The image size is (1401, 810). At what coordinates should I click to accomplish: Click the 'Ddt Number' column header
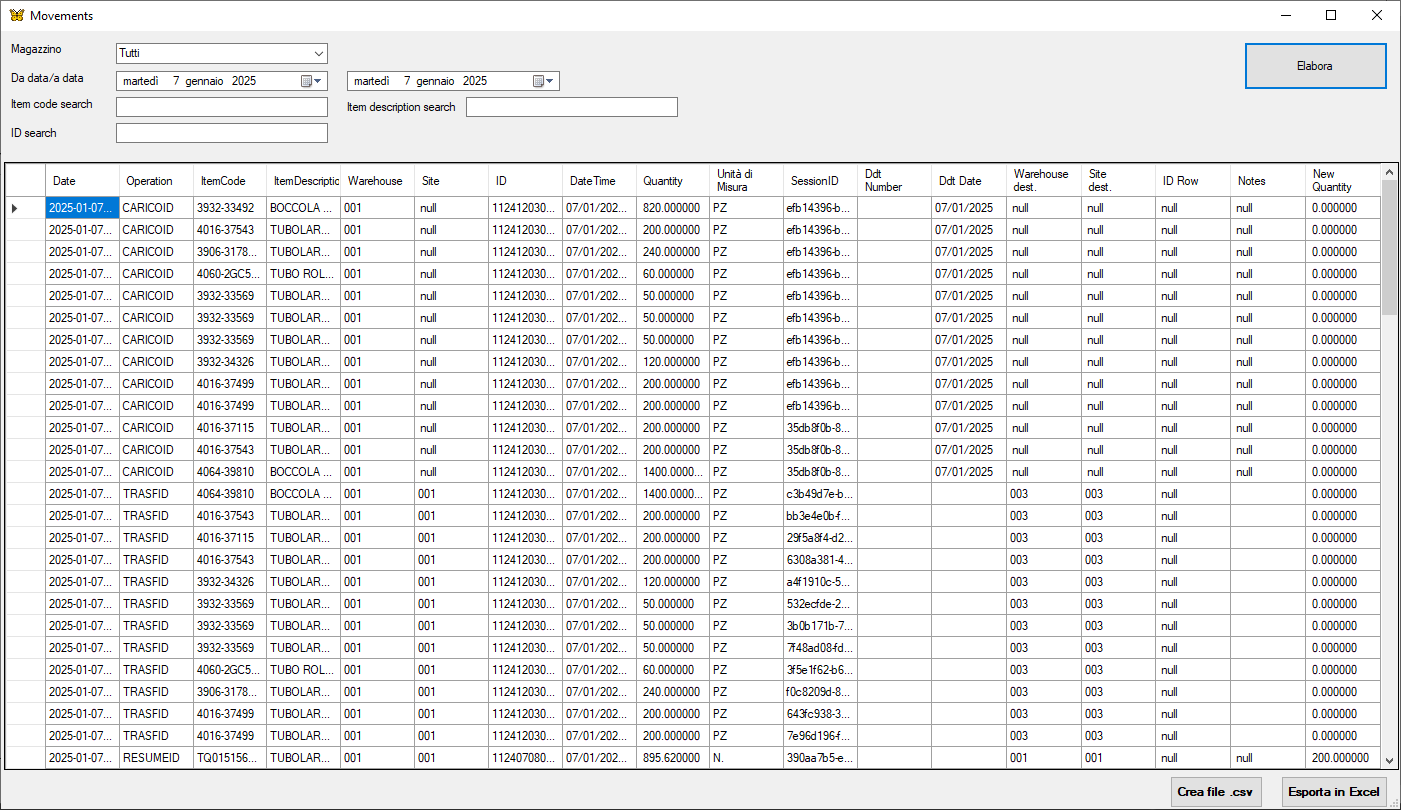tap(896, 181)
